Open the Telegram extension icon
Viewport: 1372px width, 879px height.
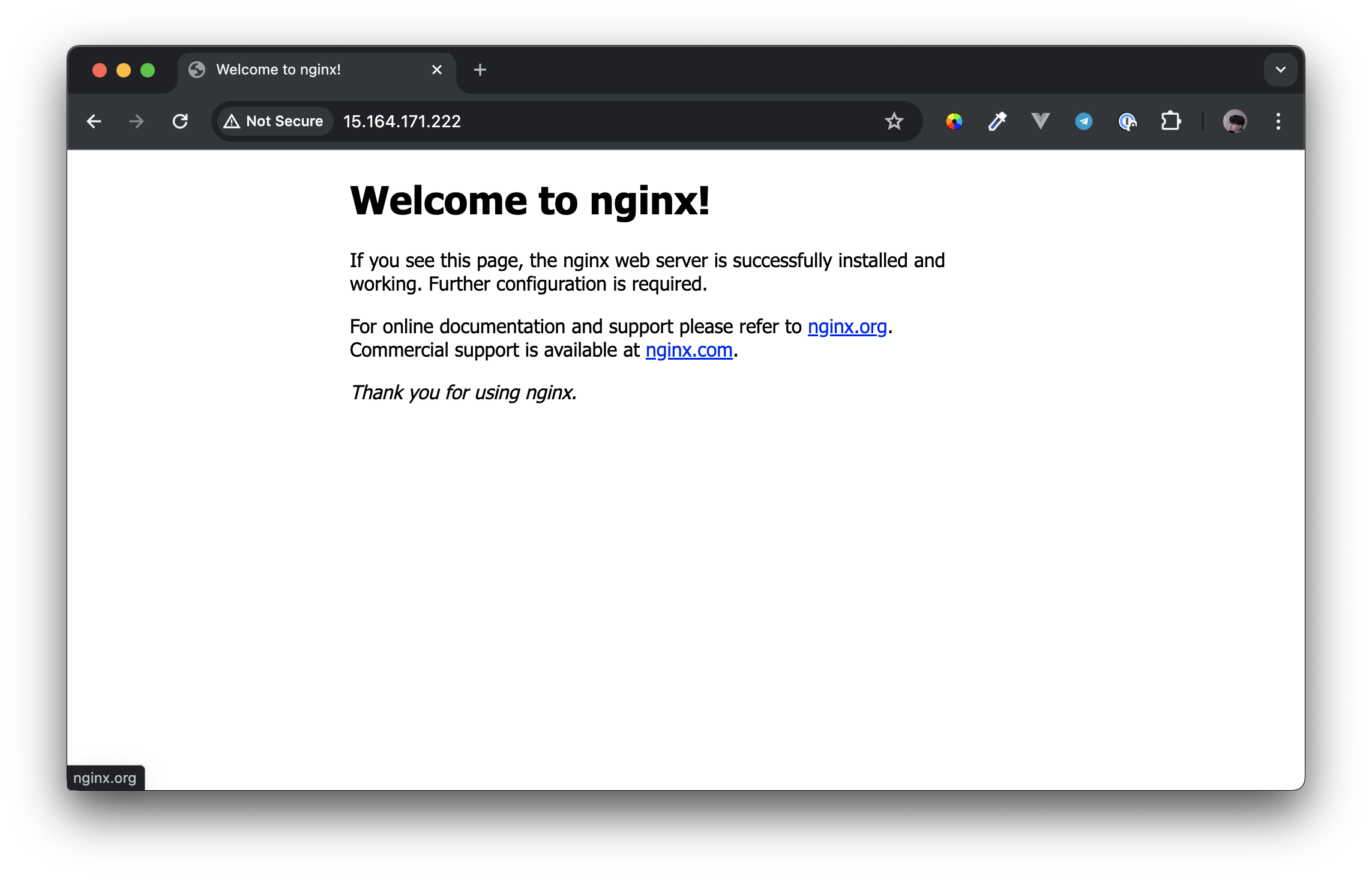[1083, 122]
